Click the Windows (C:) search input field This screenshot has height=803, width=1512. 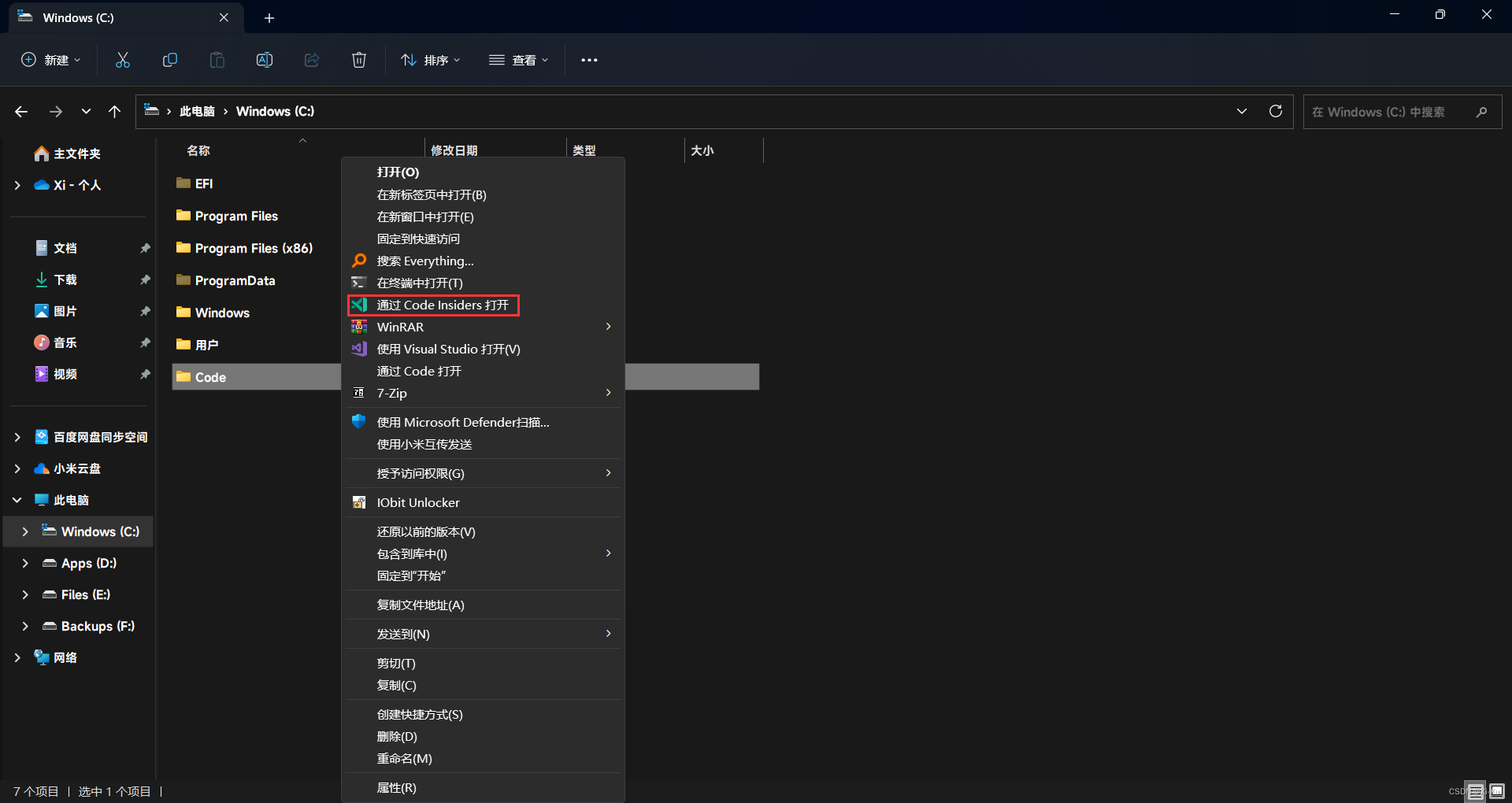[x=1394, y=111]
